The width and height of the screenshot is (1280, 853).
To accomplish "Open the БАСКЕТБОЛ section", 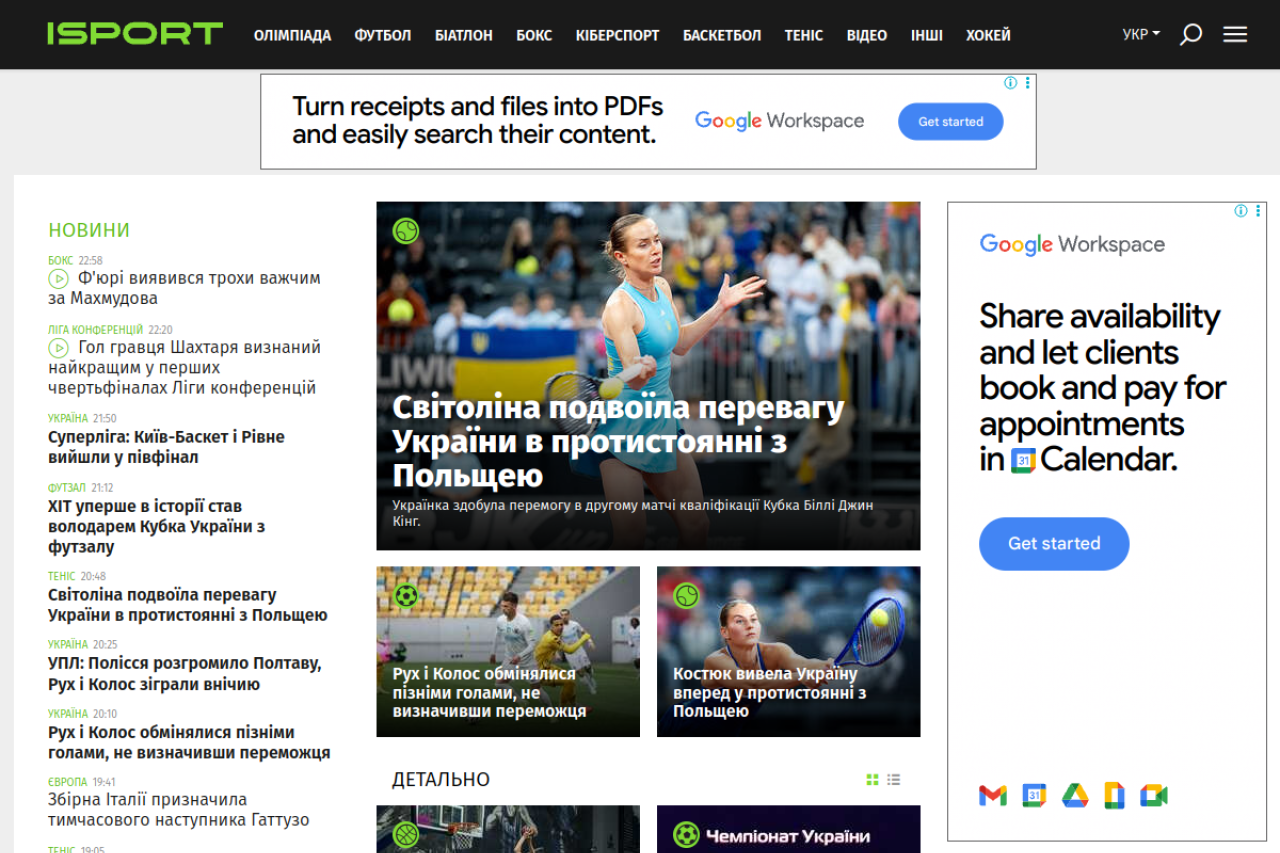I will 722,35.
